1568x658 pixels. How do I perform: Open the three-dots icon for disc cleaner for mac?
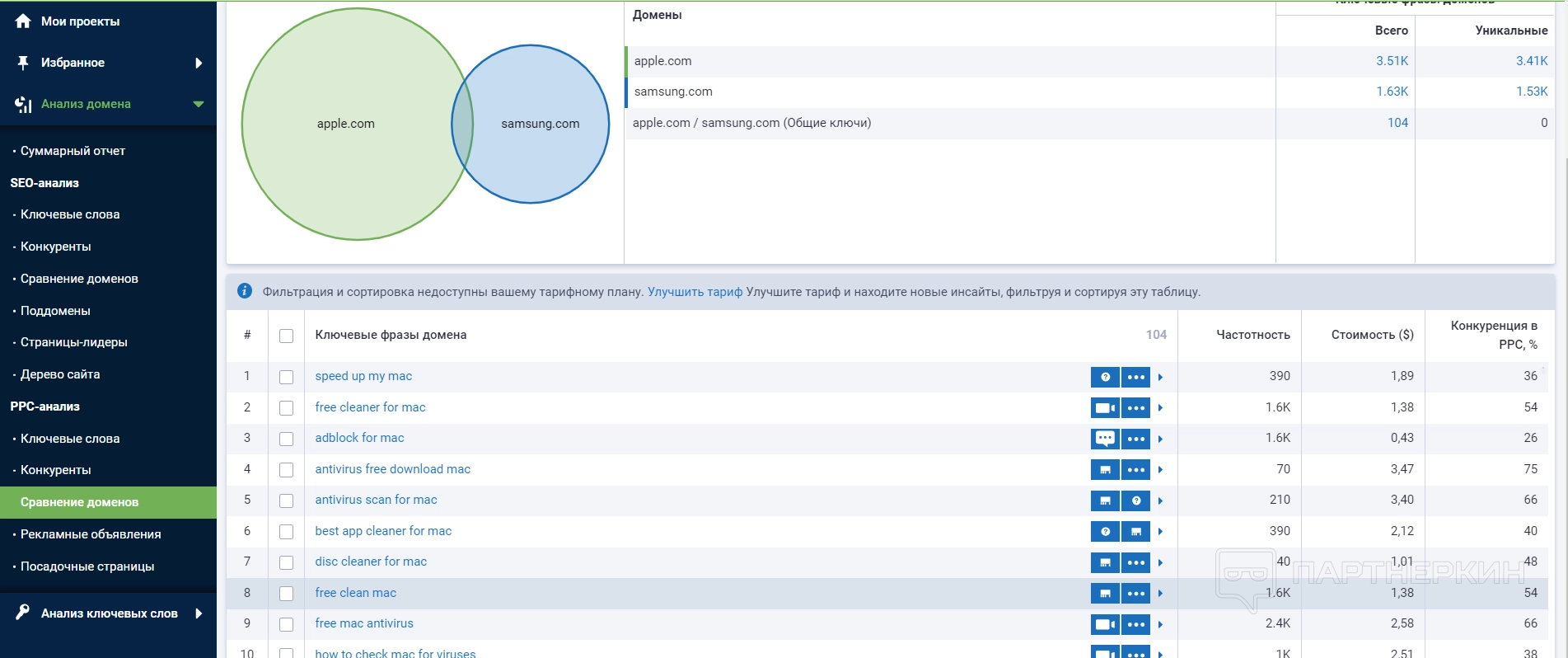pos(1135,562)
